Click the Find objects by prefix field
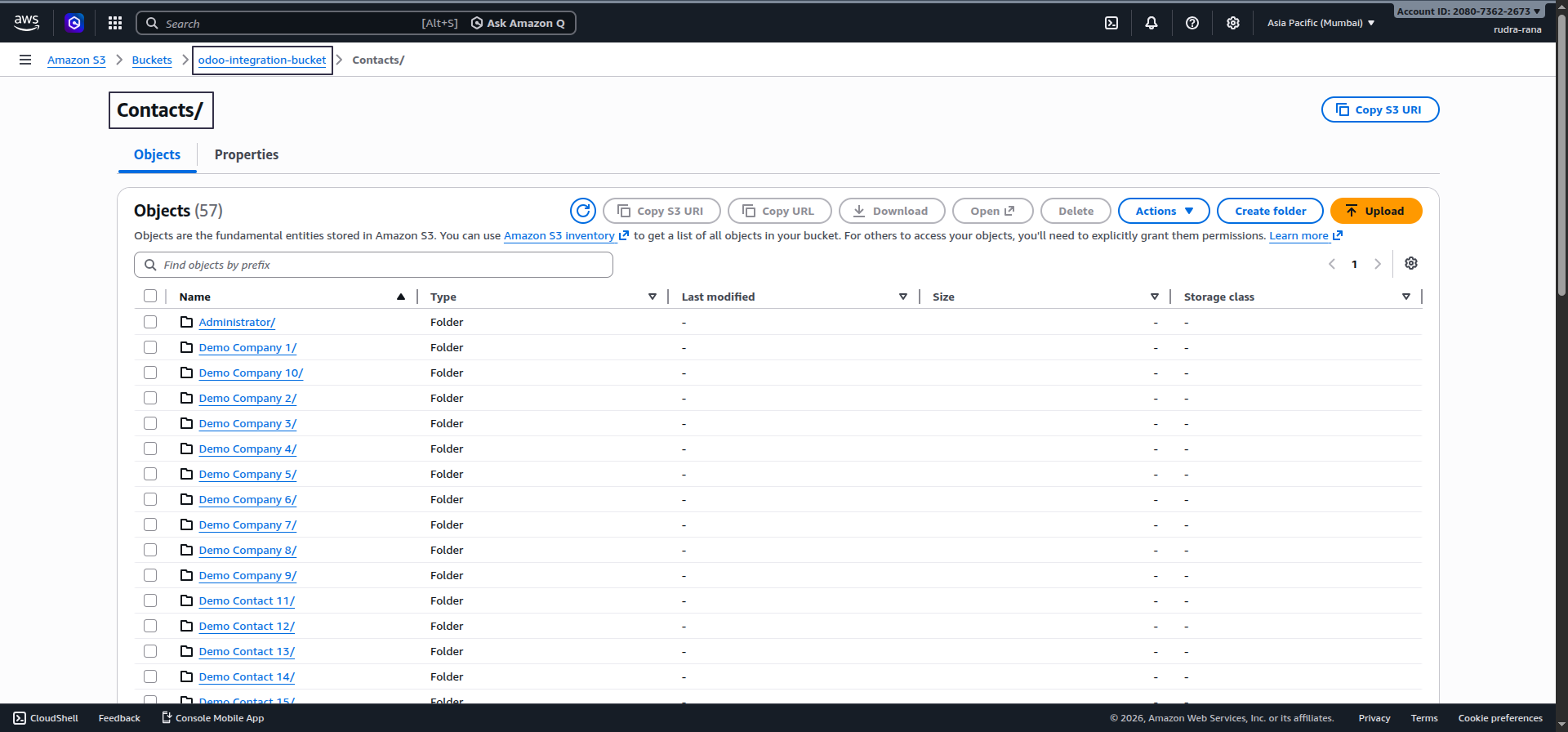This screenshot has width=1568, height=732. pyautogui.click(x=373, y=265)
